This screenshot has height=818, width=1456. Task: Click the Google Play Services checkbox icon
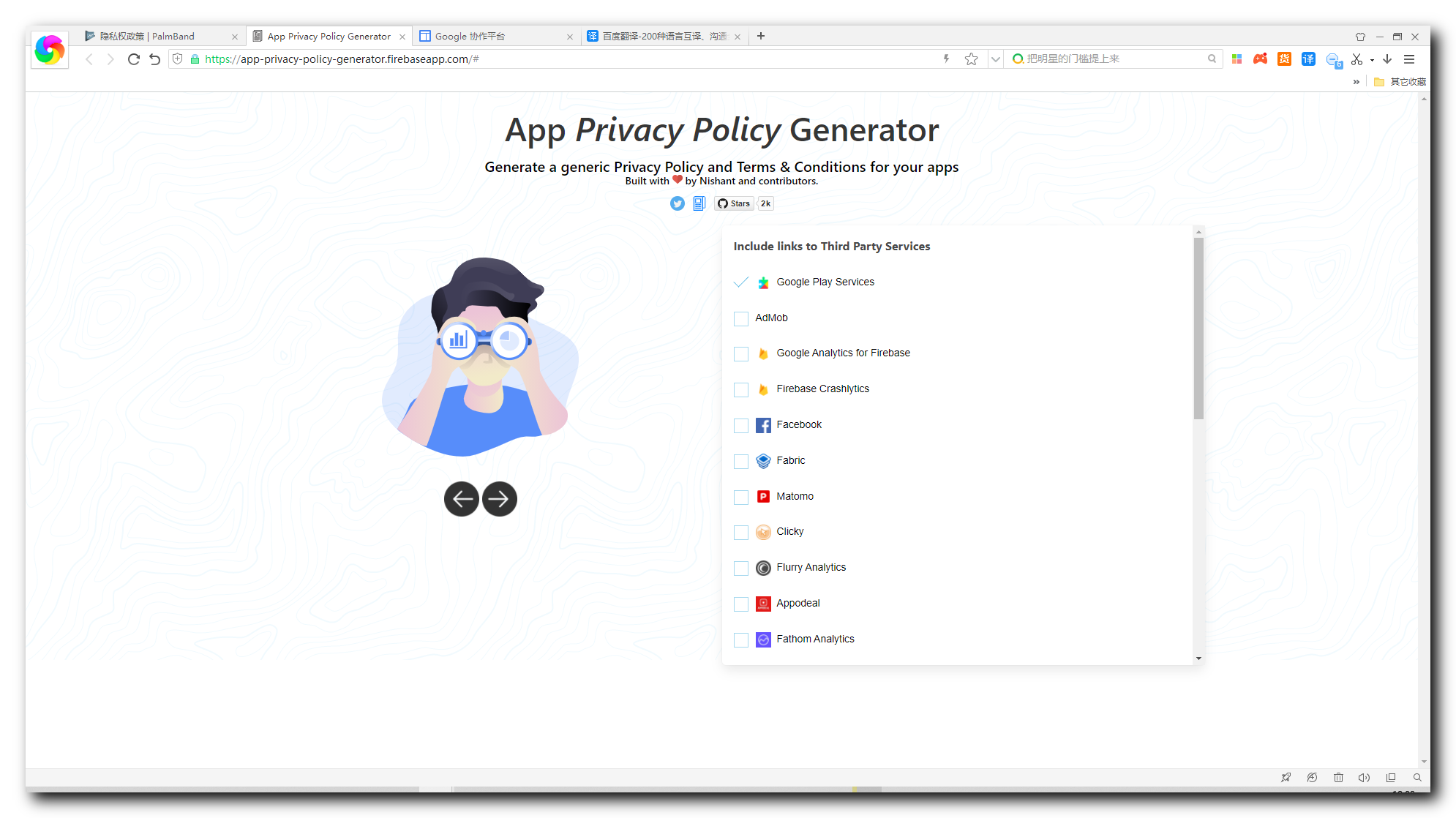point(741,282)
